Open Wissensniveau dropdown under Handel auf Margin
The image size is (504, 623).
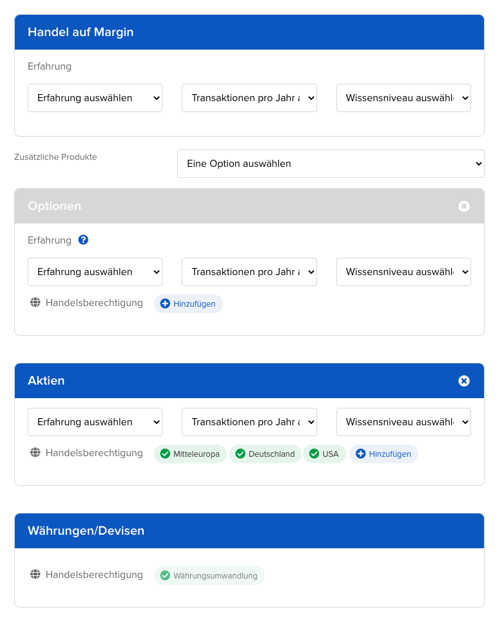pyautogui.click(x=403, y=98)
